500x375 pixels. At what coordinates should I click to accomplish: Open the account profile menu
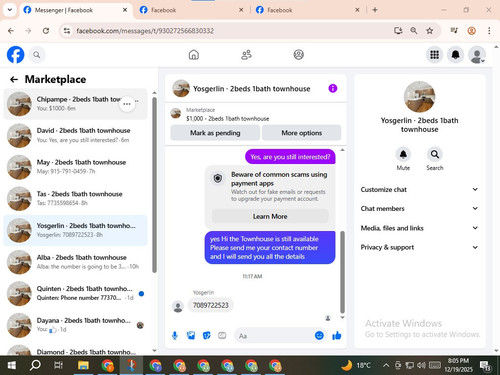click(477, 55)
